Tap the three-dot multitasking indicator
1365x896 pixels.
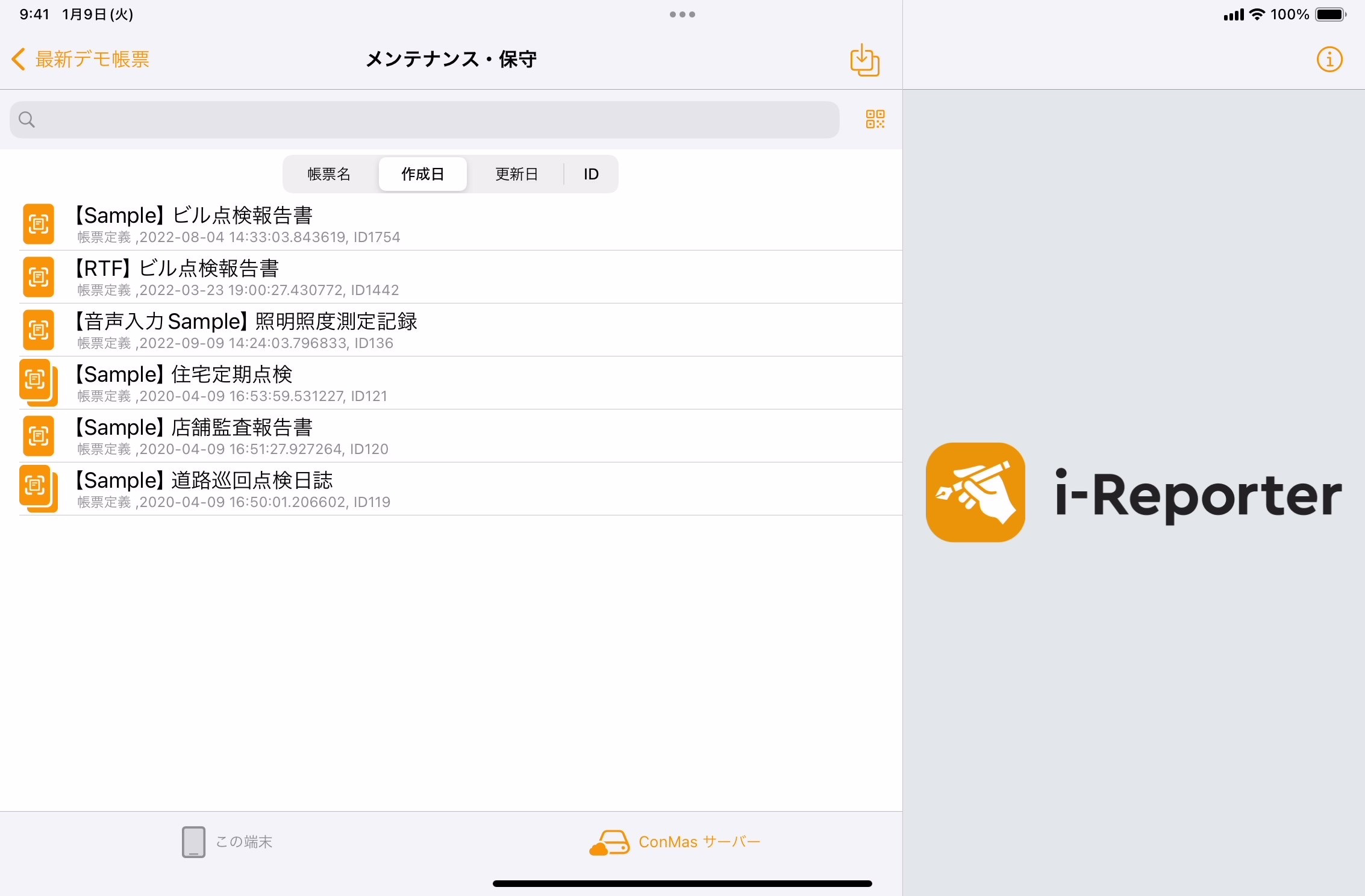click(682, 14)
